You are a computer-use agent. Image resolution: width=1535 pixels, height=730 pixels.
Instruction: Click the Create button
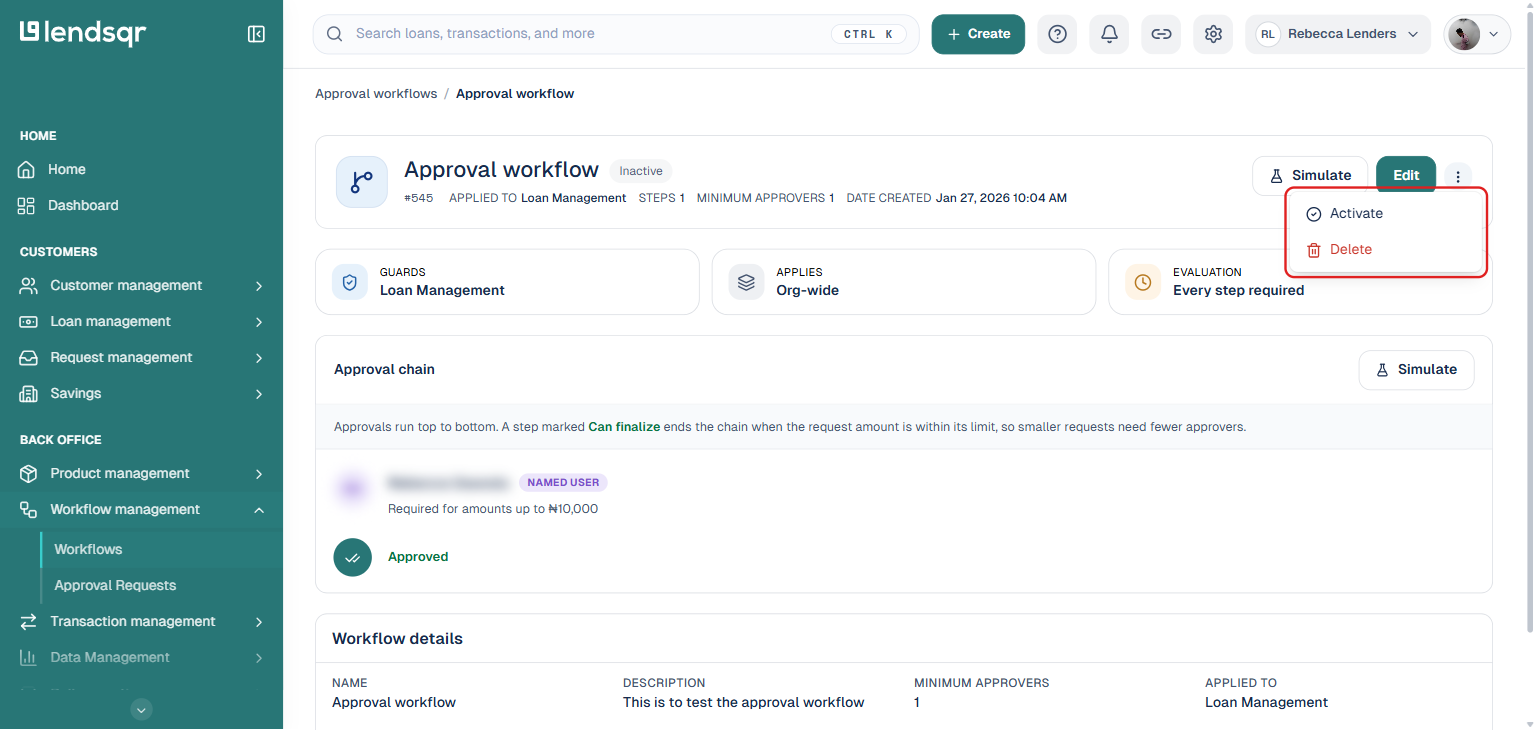tap(978, 34)
